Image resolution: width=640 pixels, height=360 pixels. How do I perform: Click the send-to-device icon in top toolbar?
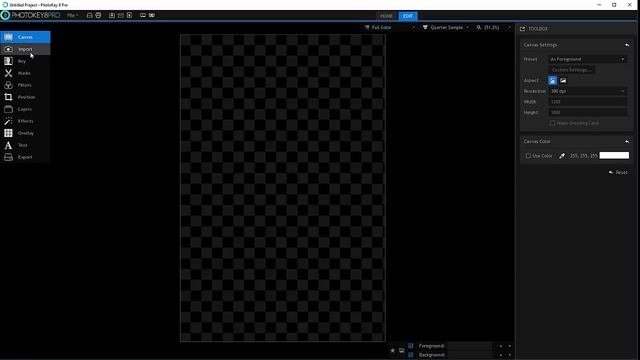coord(129,16)
